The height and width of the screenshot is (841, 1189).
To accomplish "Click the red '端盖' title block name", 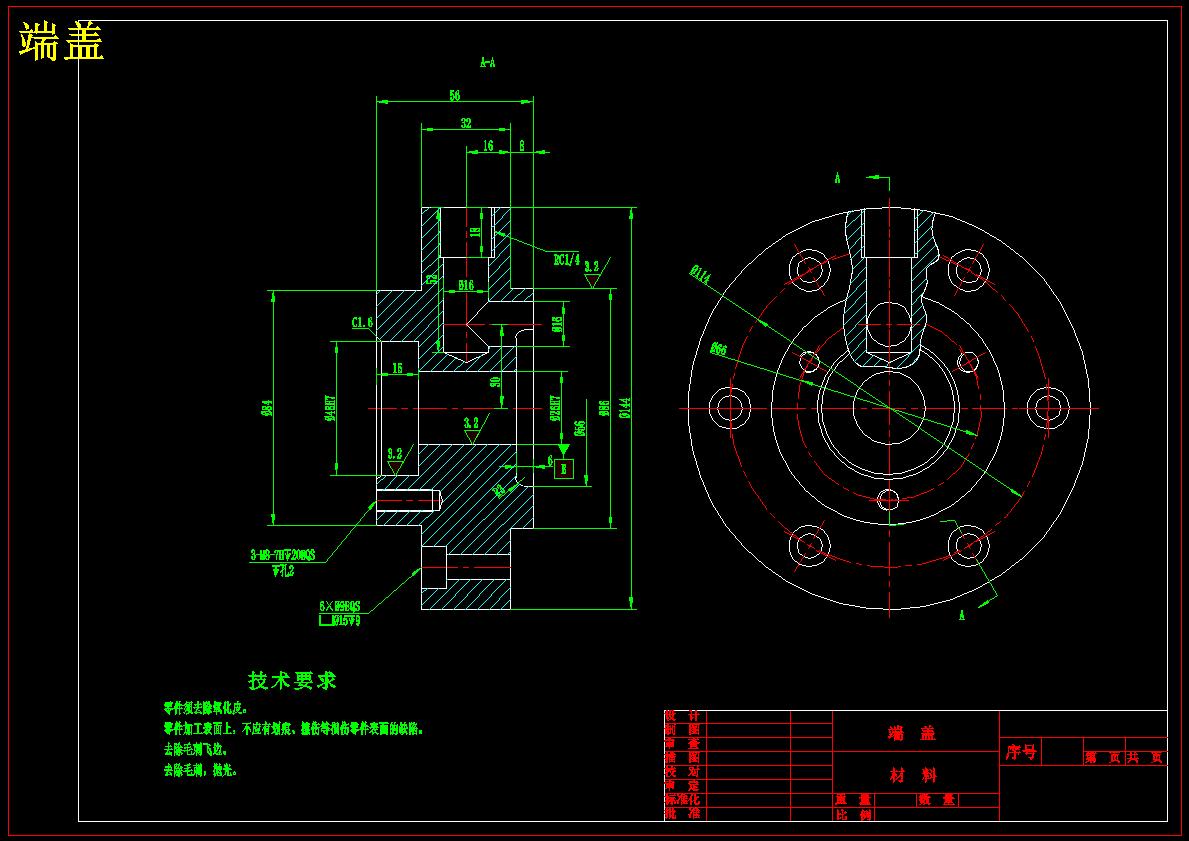I will 912,733.
